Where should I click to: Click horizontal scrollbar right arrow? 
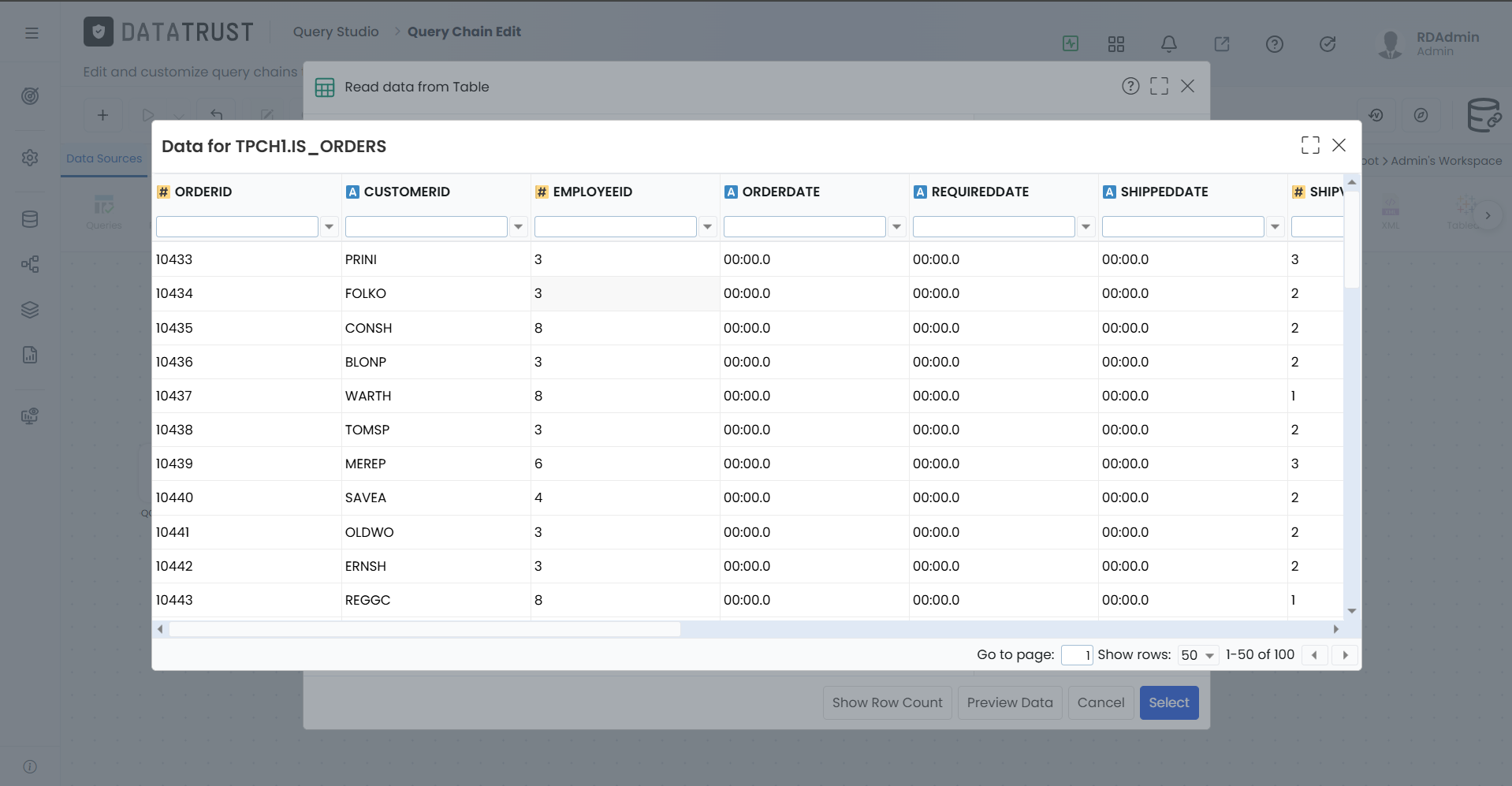pyautogui.click(x=1335, y=629)
